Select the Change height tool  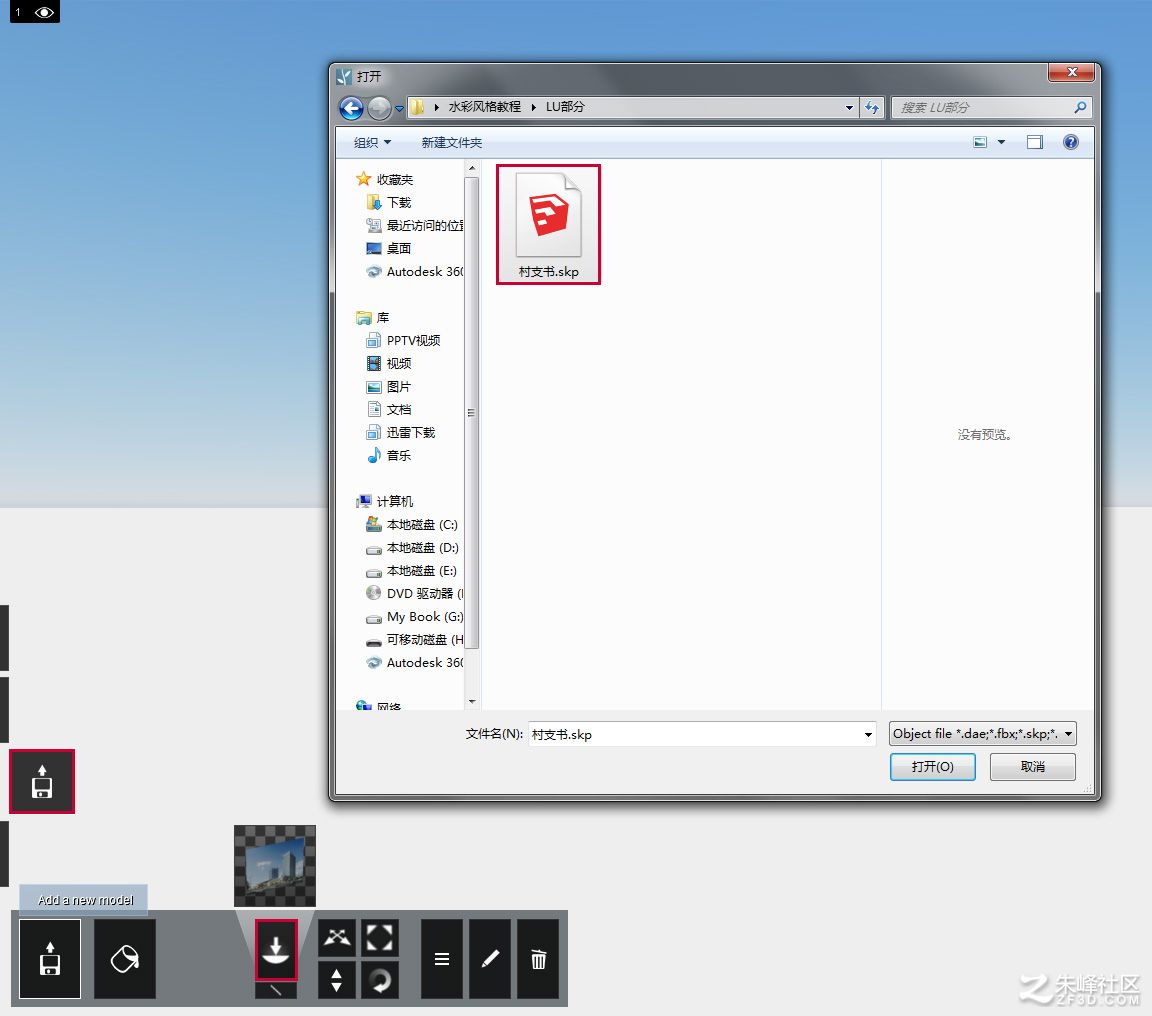point(337,980)
